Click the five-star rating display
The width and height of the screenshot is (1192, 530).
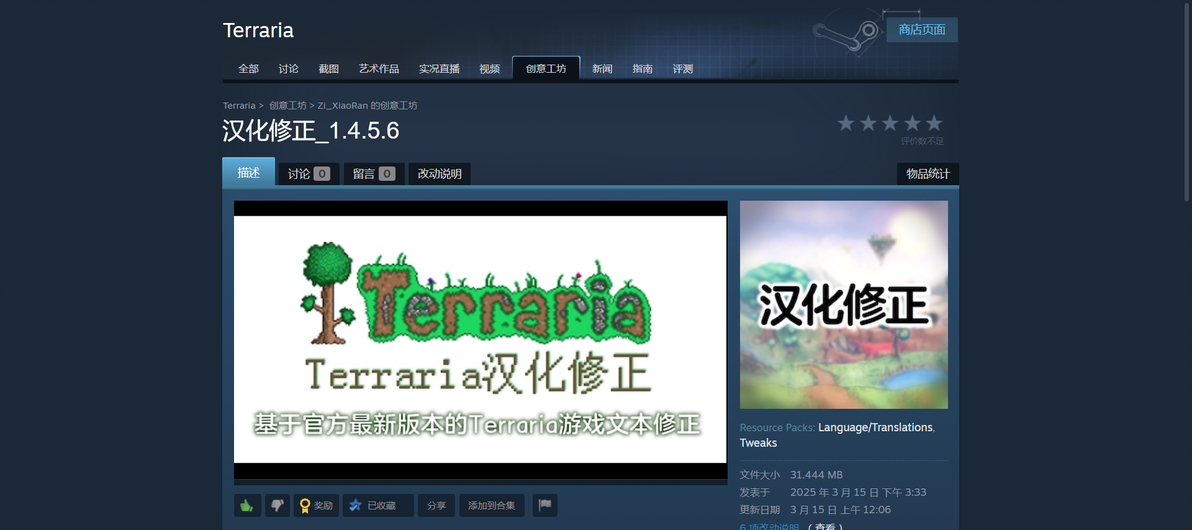tap(889, 123)
